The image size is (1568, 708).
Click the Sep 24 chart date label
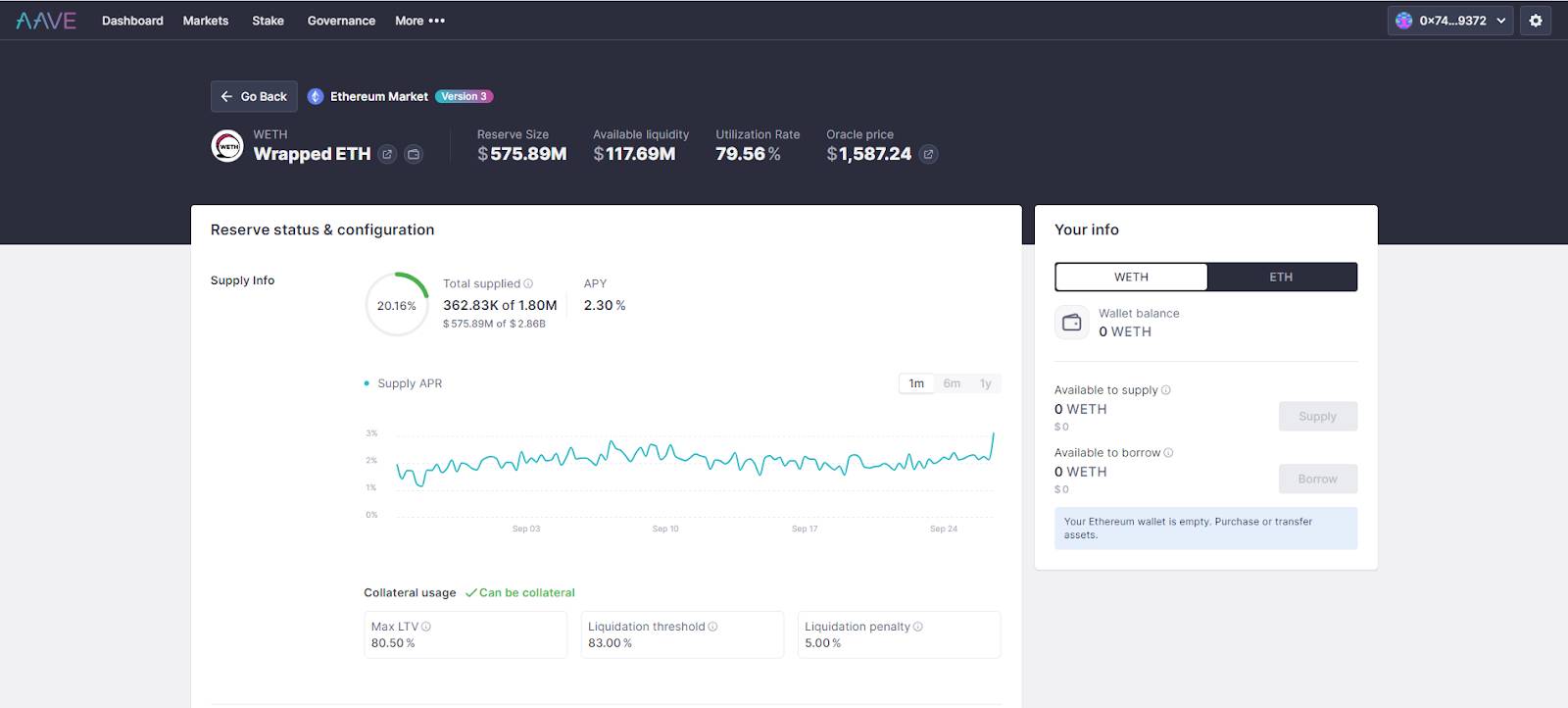coord(944,529)
